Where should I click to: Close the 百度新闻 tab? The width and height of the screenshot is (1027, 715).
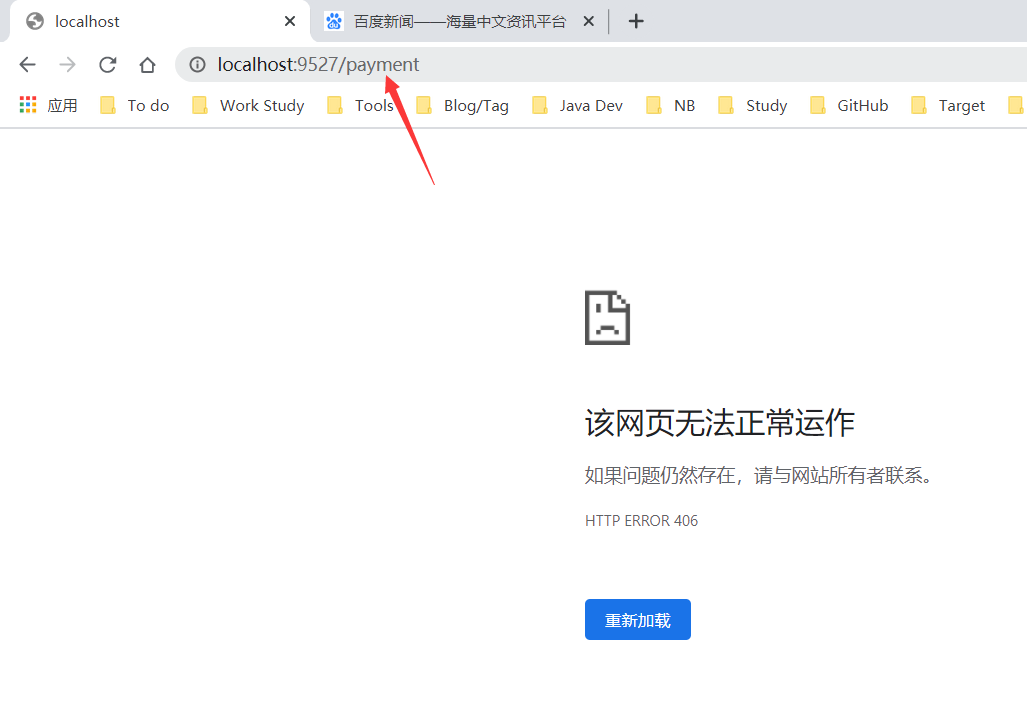(588, 21)
